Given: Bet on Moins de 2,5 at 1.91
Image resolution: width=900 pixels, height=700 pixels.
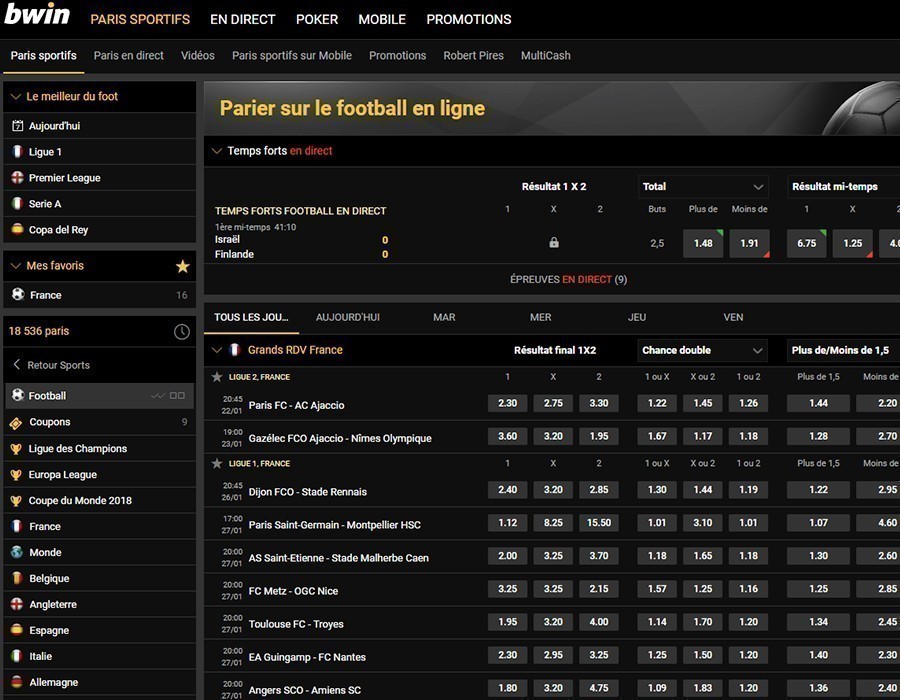Looking at the screenshot, I should pyautogui.click(x=749, y=243).
